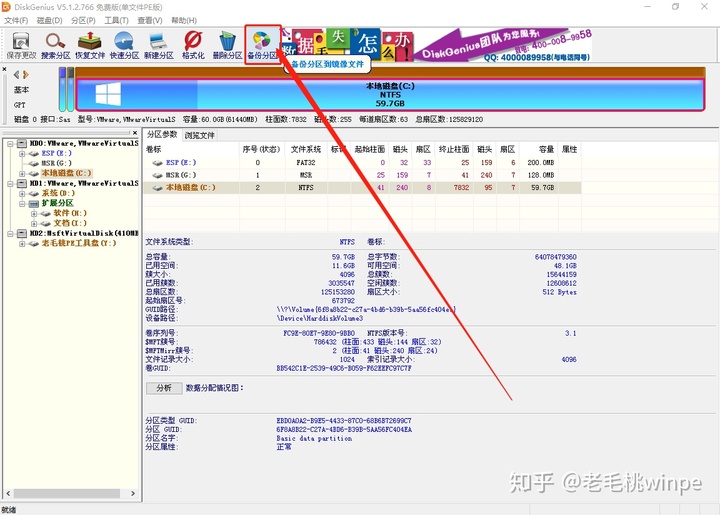Expand 本地磁盘(C:) in the tree
720x515 pixels.
(22, 174)
